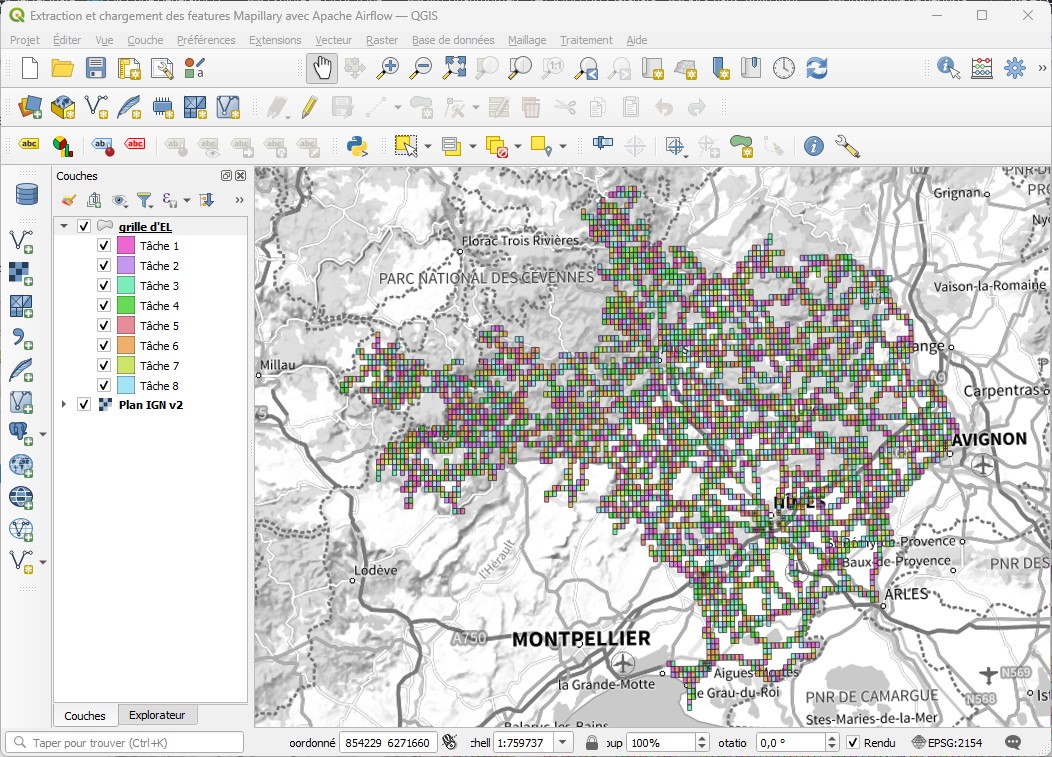1052x757 pixels.
Task: Focus the Taper pour trouver search box
Action: tap(124, 742)
